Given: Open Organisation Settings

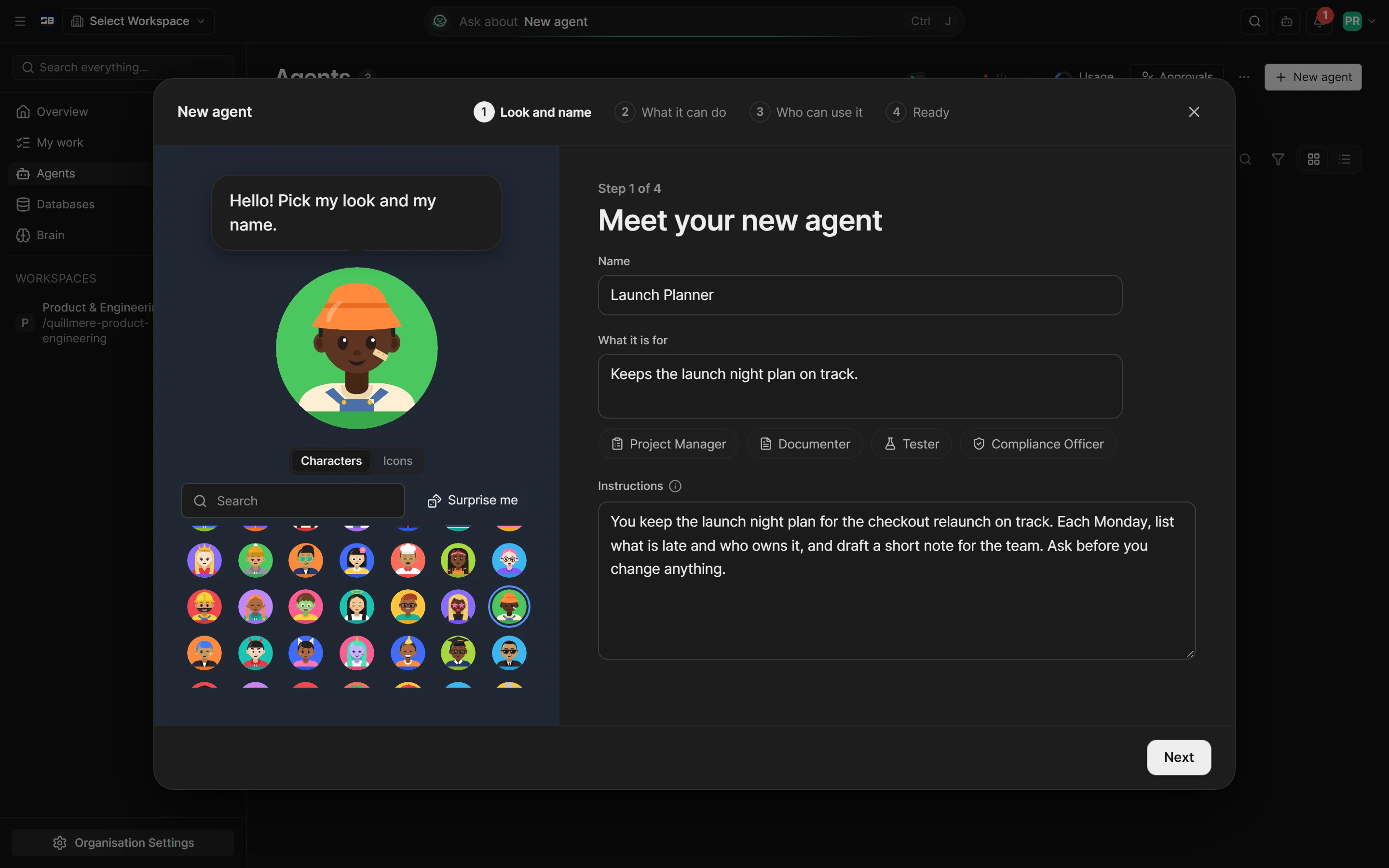Looking at the screenshot, I should (x=123, y=843).
